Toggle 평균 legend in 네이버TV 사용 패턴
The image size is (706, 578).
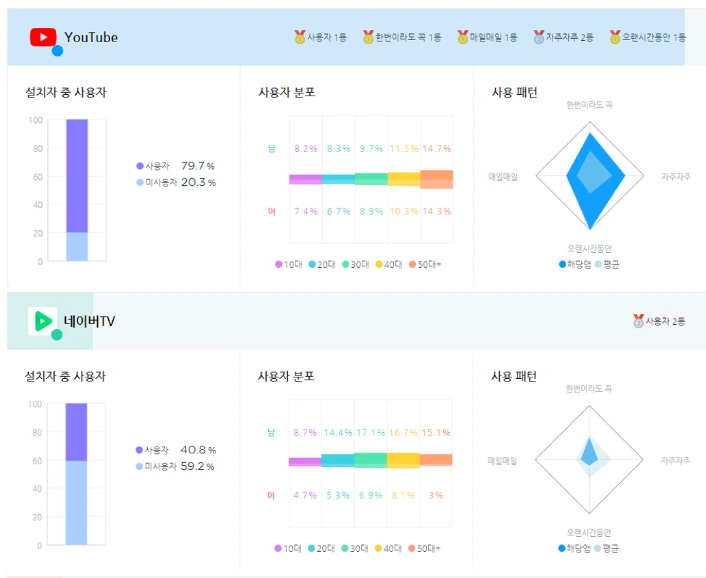606,548
